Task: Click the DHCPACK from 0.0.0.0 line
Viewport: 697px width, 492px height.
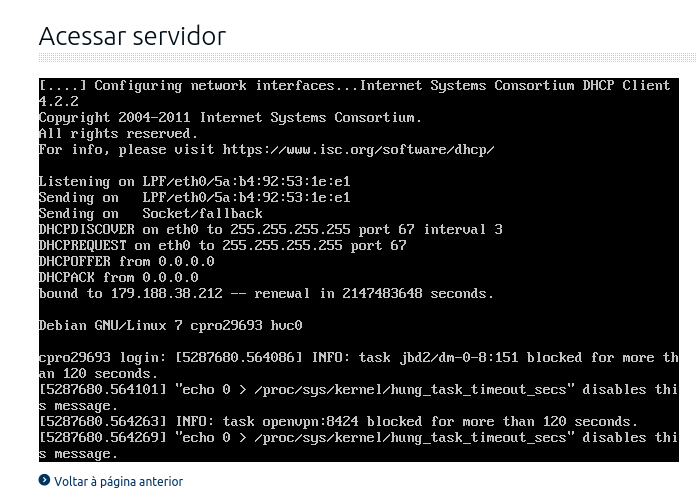Action: point(119,277)
